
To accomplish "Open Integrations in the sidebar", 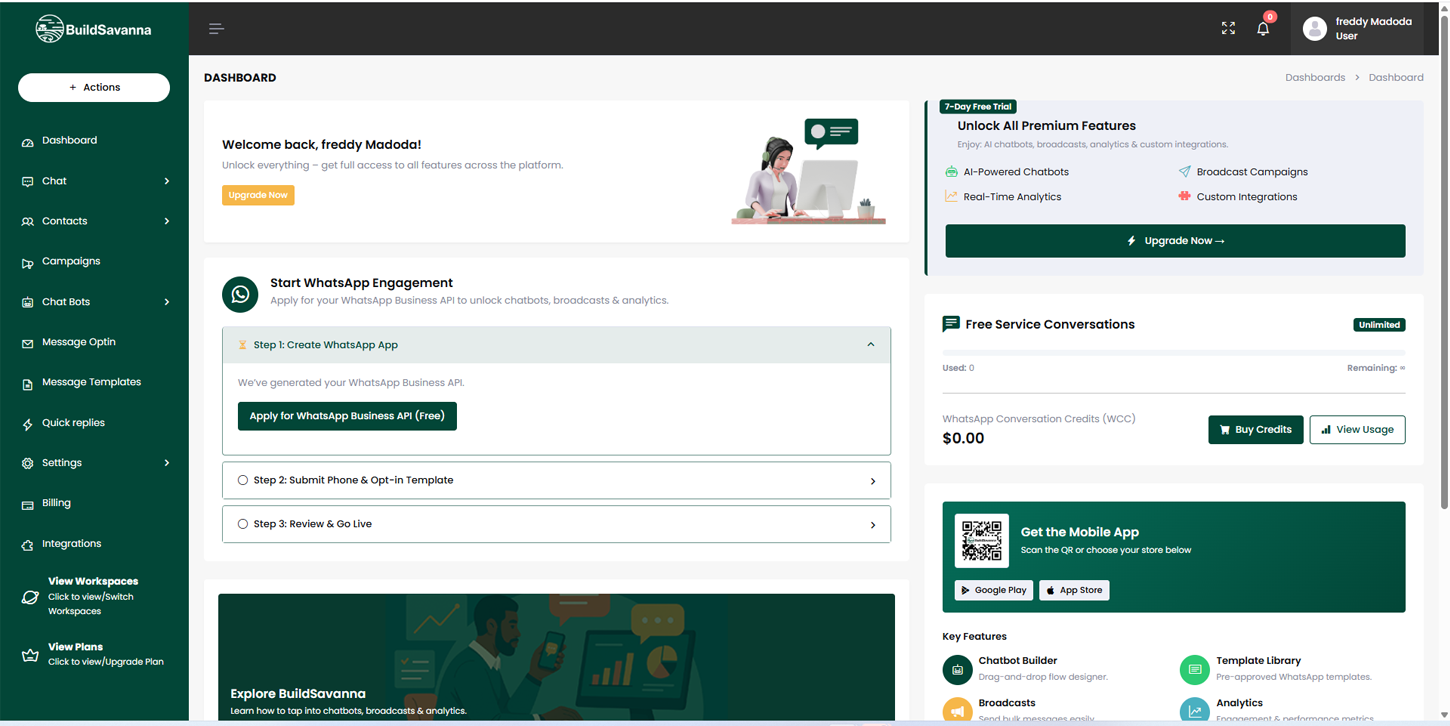I will point(71,544).
